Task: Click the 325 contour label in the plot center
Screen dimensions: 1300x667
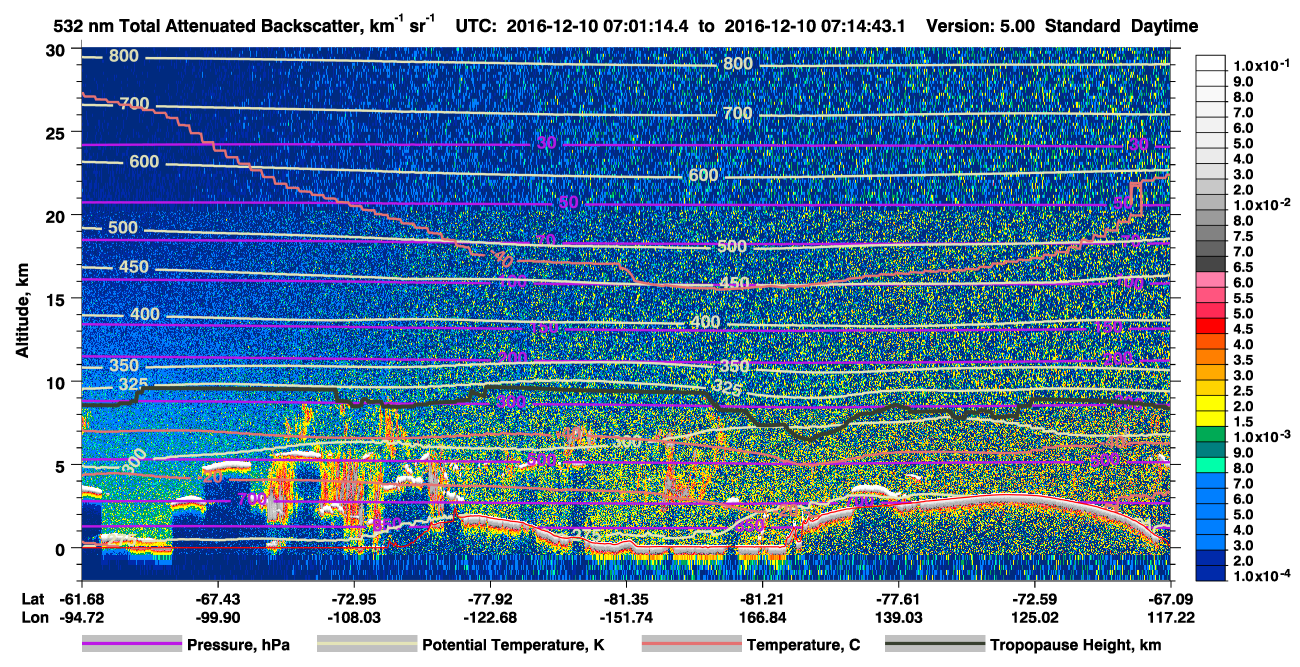Action: pyautogui.click(x=727, y=387)
